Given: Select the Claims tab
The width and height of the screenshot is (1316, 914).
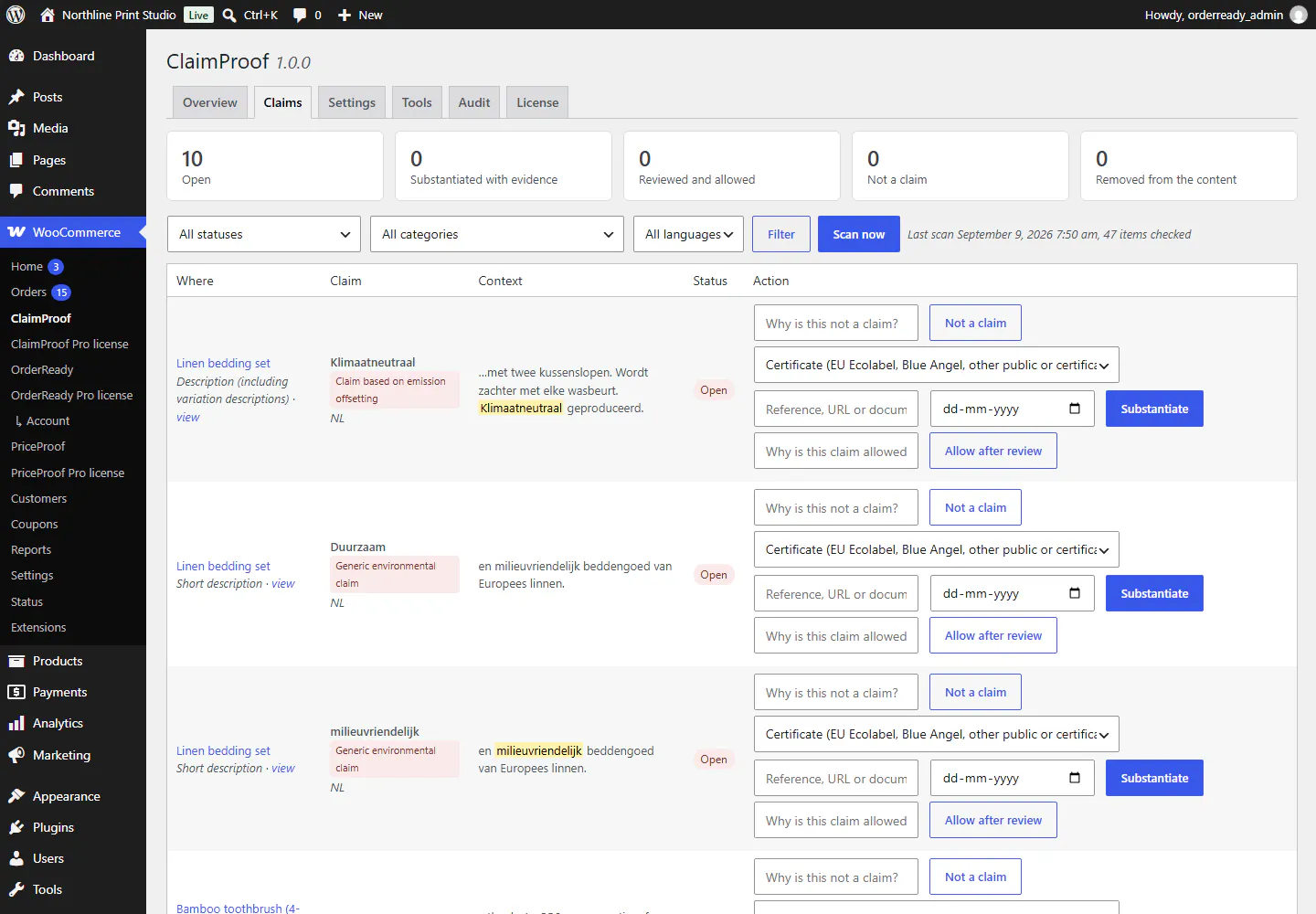Looking at the screenshot, I should [282, 102].
